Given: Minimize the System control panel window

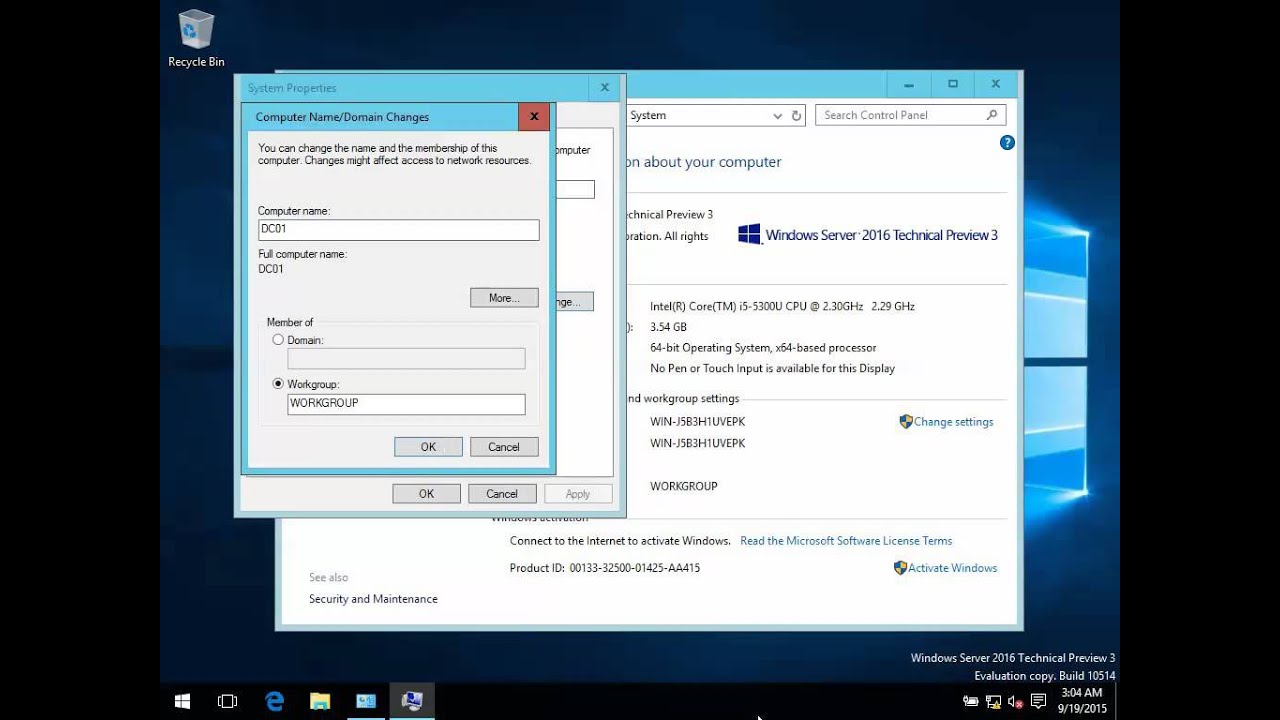Looking at the screenshot, I should tap(909, 85).
